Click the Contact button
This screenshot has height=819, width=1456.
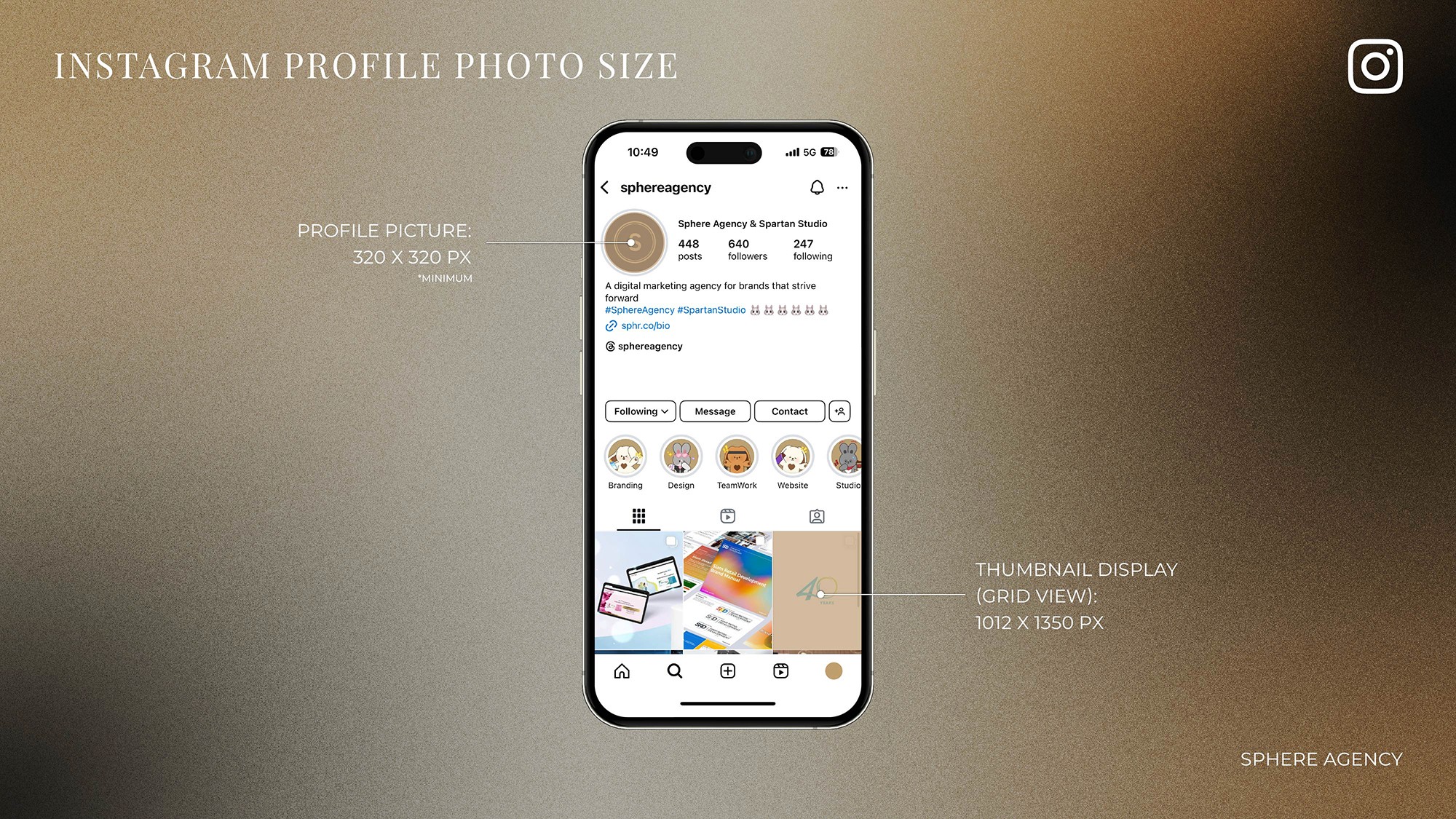(x=790, y=411)
